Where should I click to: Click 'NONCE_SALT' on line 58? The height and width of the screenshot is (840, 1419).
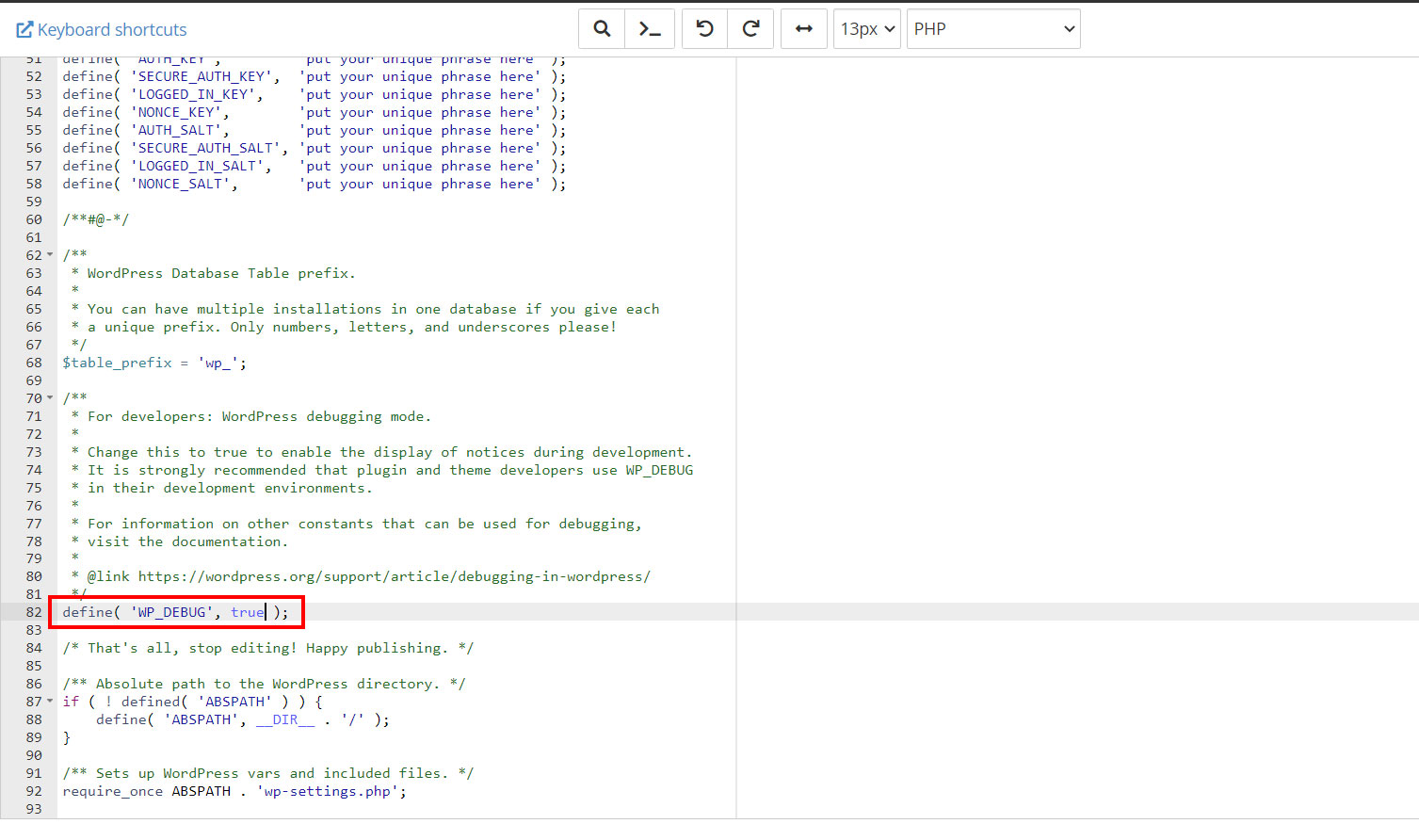(181, 184)
